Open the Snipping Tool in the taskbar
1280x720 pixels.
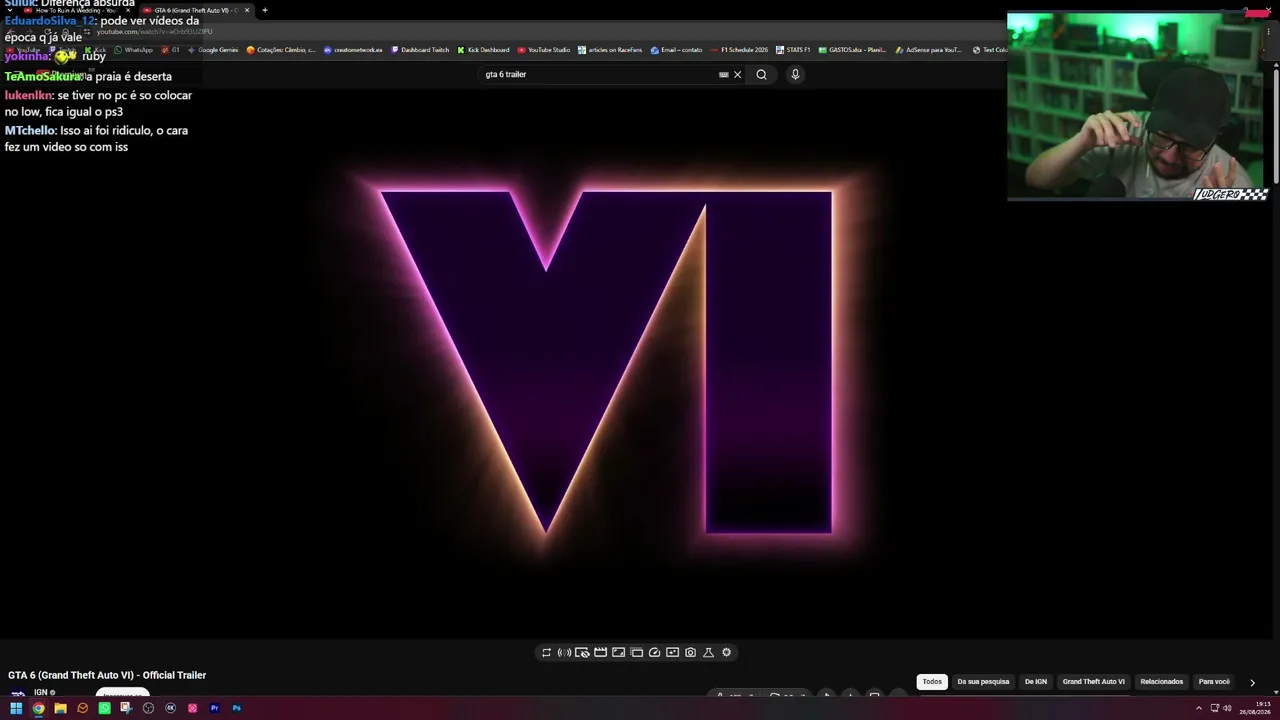[126, 708]
